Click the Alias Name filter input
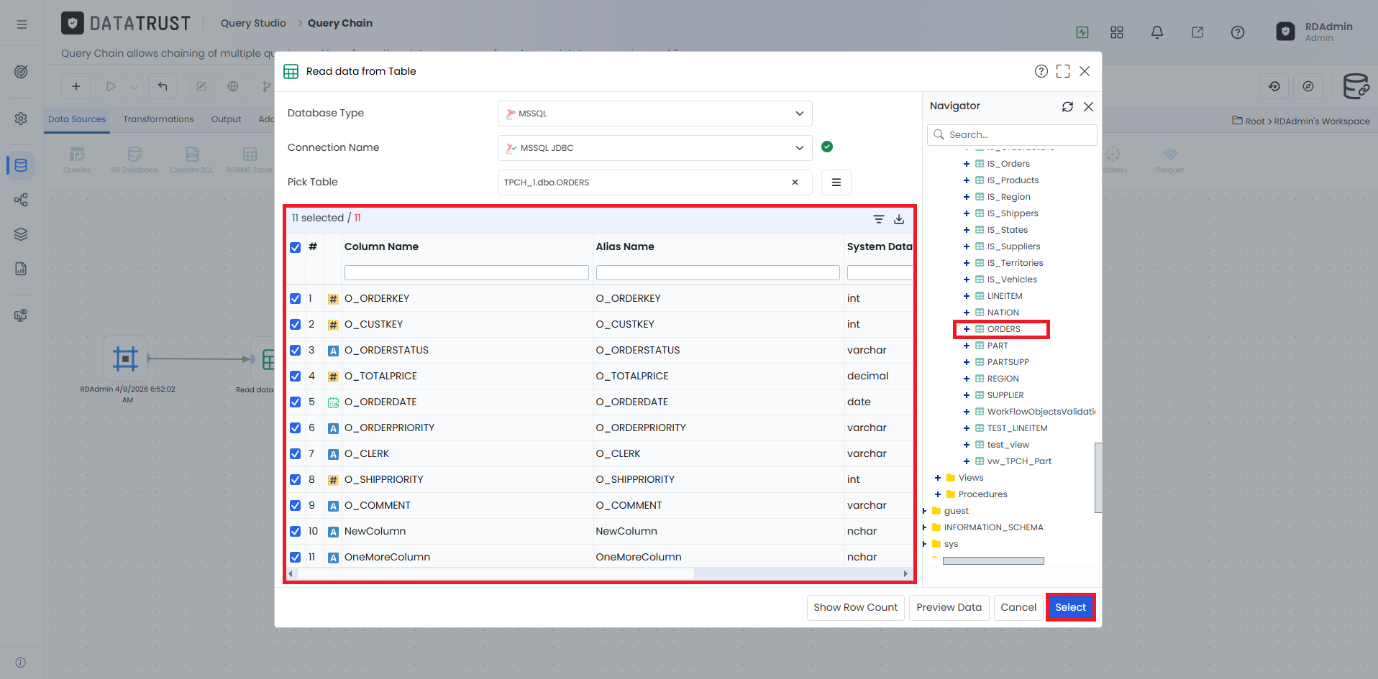Screen dimensions: 1378x679 tap(718, 272)
